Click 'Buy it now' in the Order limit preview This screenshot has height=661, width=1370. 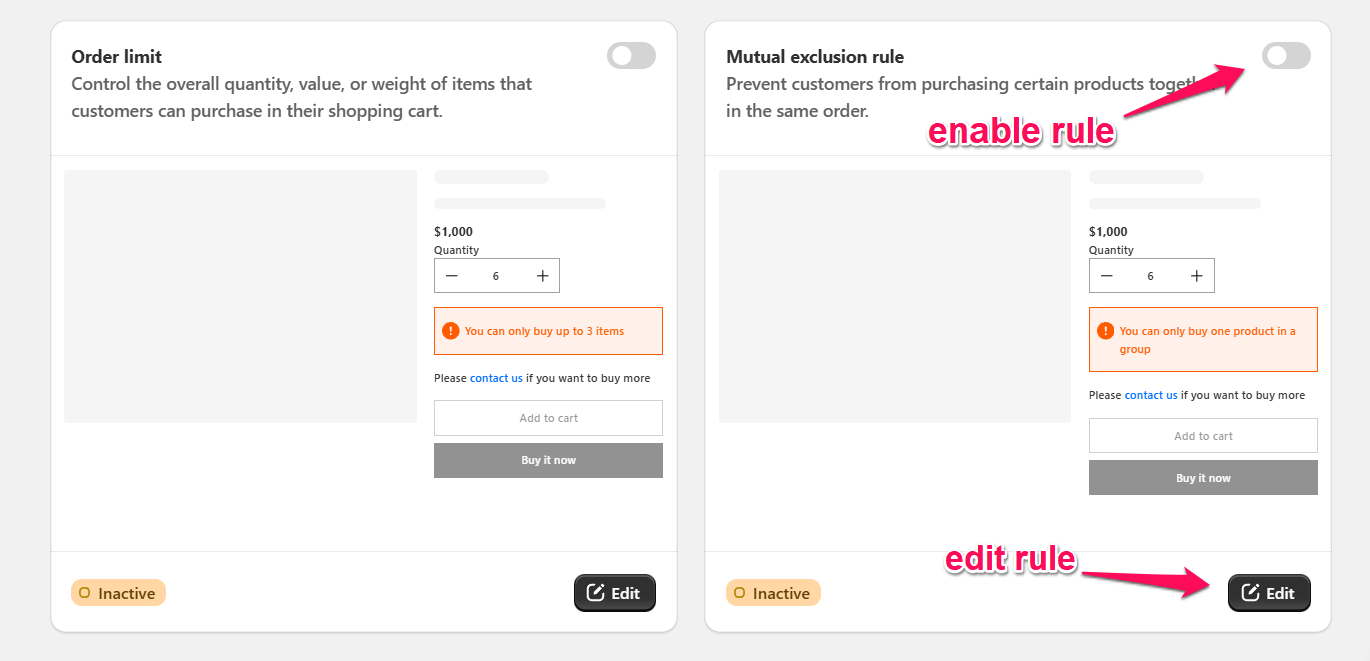click(x=548, y=460)
